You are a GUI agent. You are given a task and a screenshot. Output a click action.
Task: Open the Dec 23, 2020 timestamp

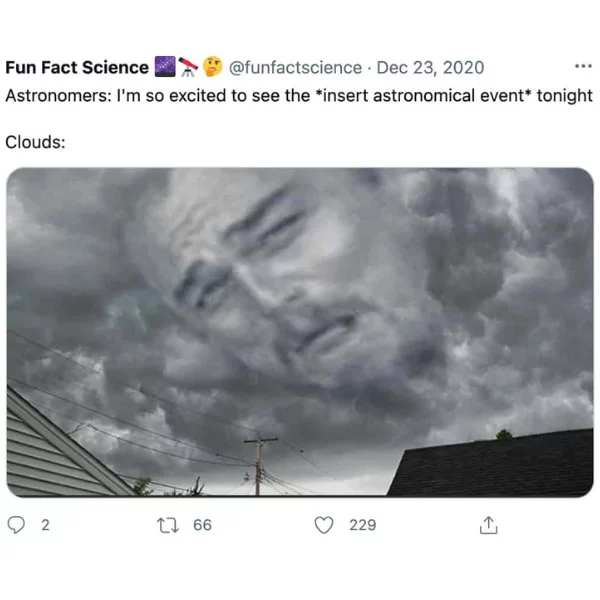pyautogui.click(x=430, y=68)
